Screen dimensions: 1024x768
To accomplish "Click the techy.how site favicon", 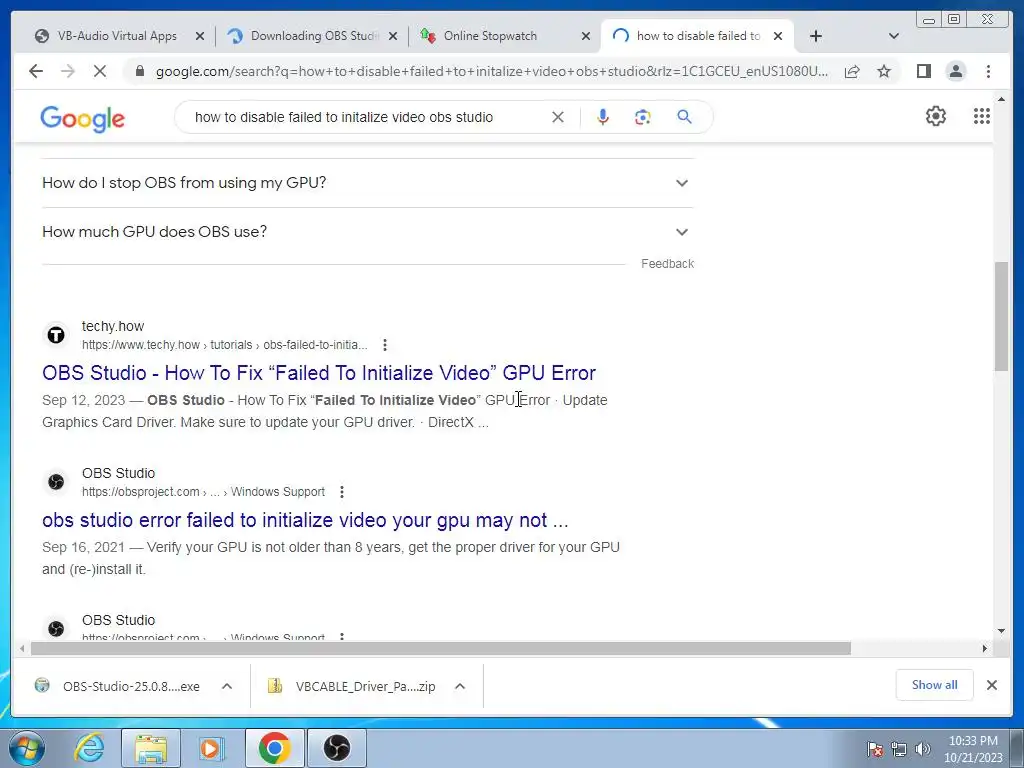I will click(56, 335).
